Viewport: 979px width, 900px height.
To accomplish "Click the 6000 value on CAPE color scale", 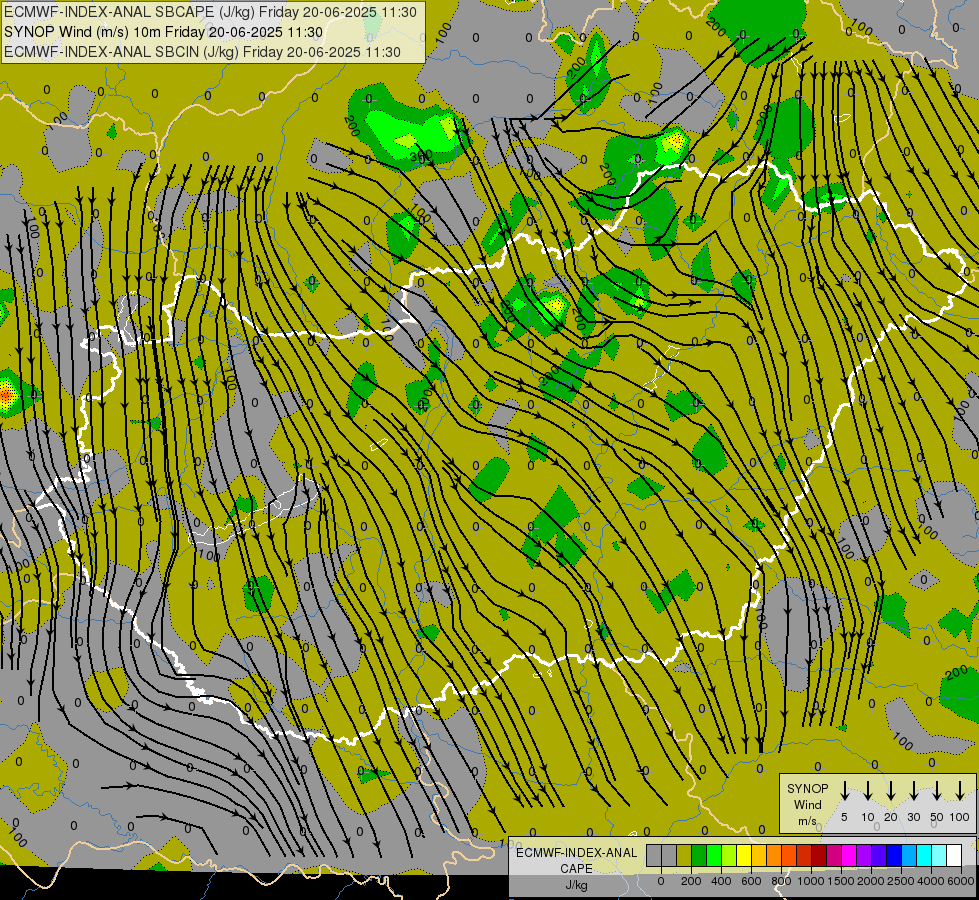I will [x=961, y=881].
